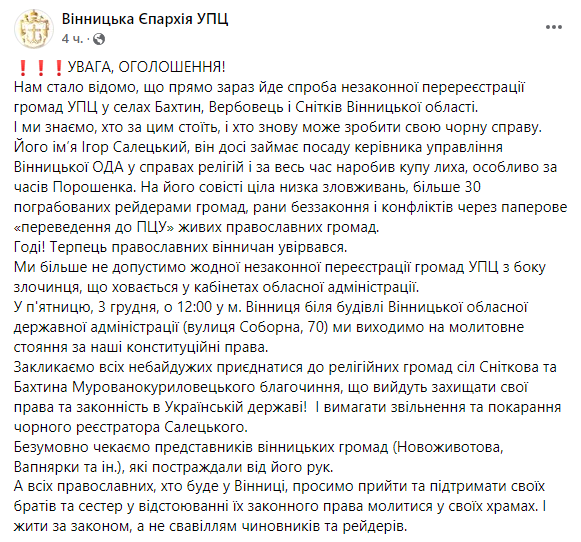
Task: Open the Вінницька Єпархія УПЦ page name link
Action: (x=145, y=19)
